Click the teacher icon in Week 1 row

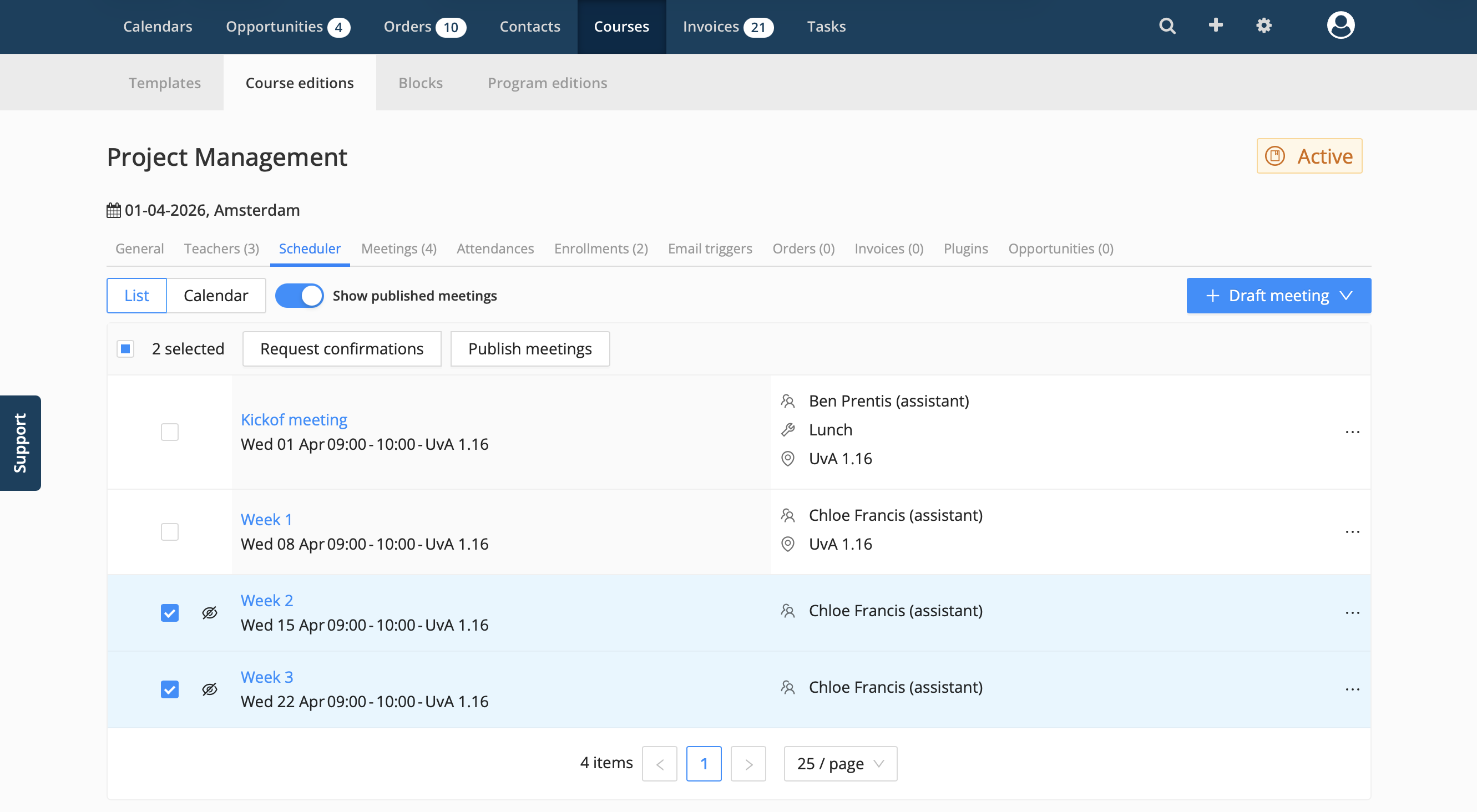(x=788, y=515)
